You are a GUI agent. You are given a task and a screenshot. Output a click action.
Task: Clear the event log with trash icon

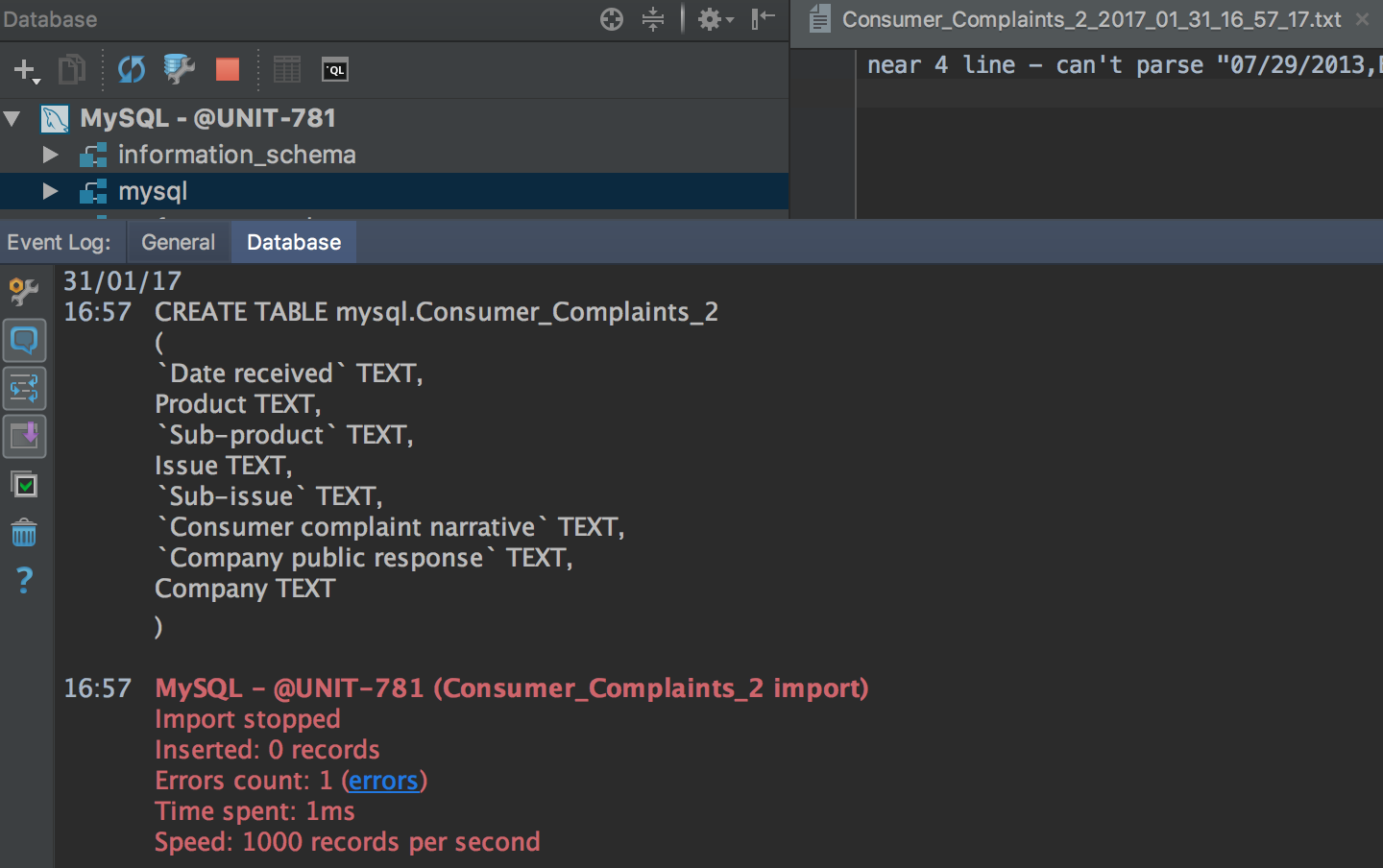[24, 533]
